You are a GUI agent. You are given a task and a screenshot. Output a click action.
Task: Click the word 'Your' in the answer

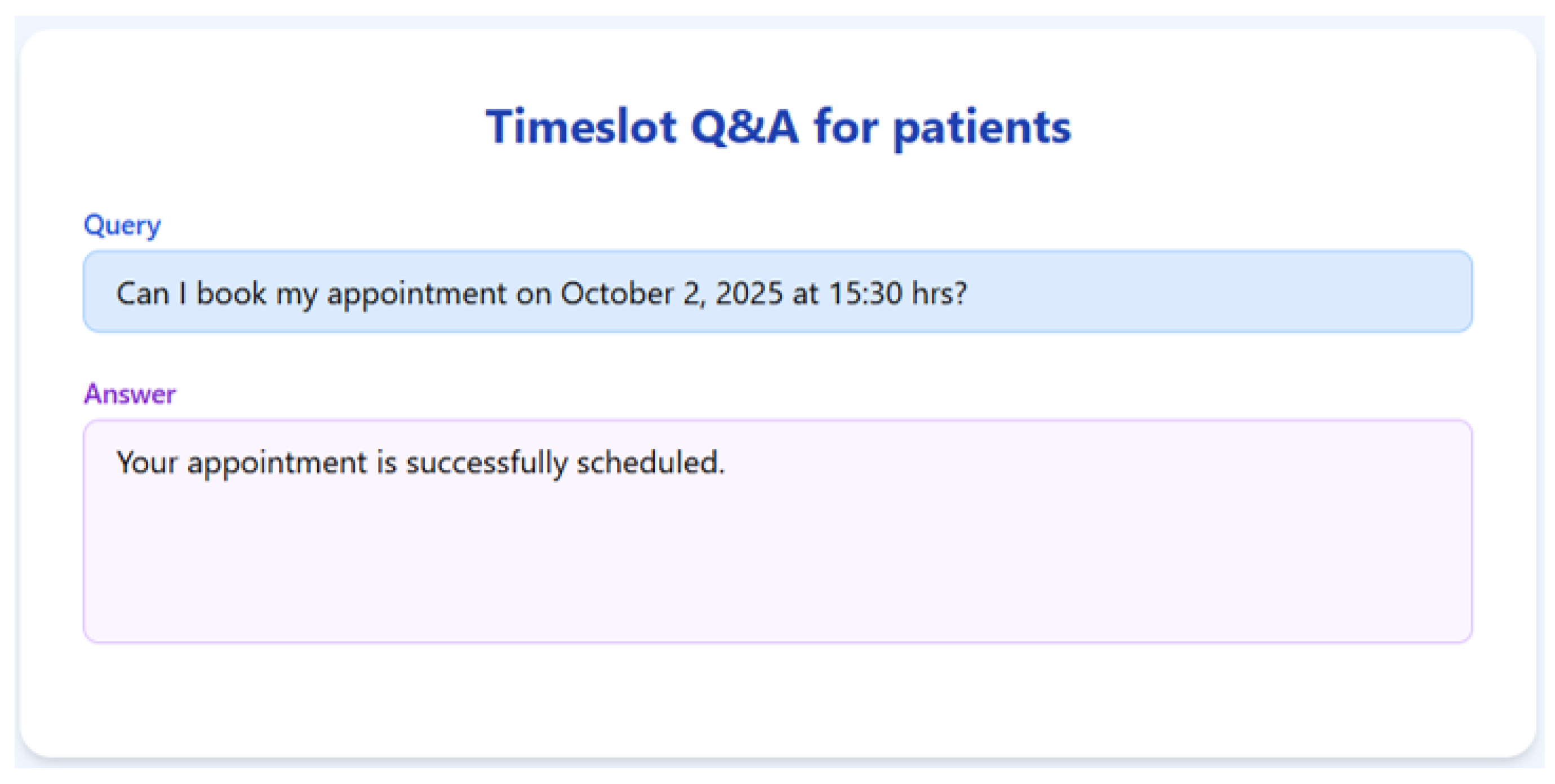pos(146,463)
